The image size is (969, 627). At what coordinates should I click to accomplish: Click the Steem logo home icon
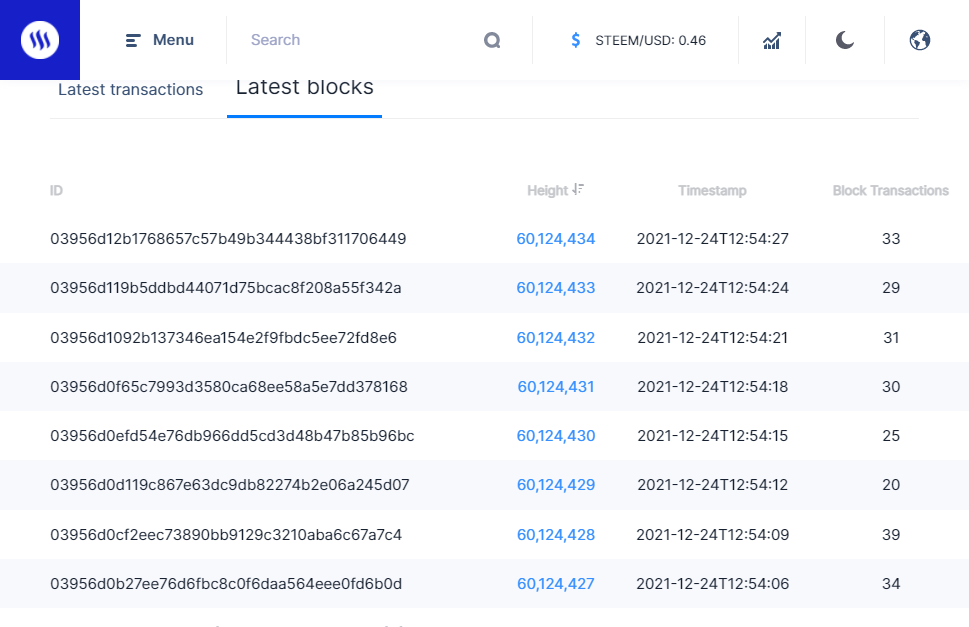[40, 40]
